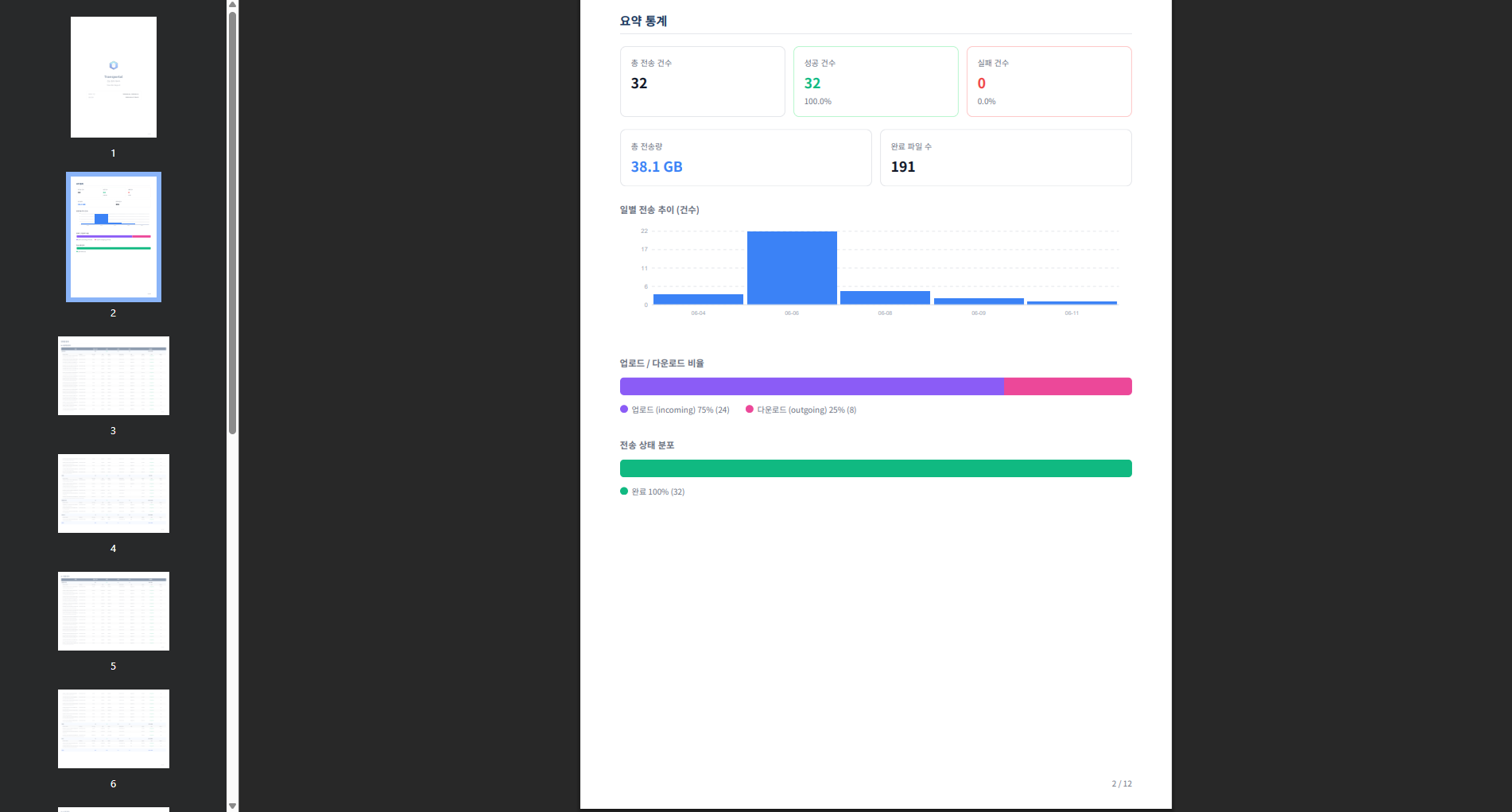Go to page 4 thumbnail
Screen dimensions: 1512x812
pyautogui.click(x=114, y=493)
